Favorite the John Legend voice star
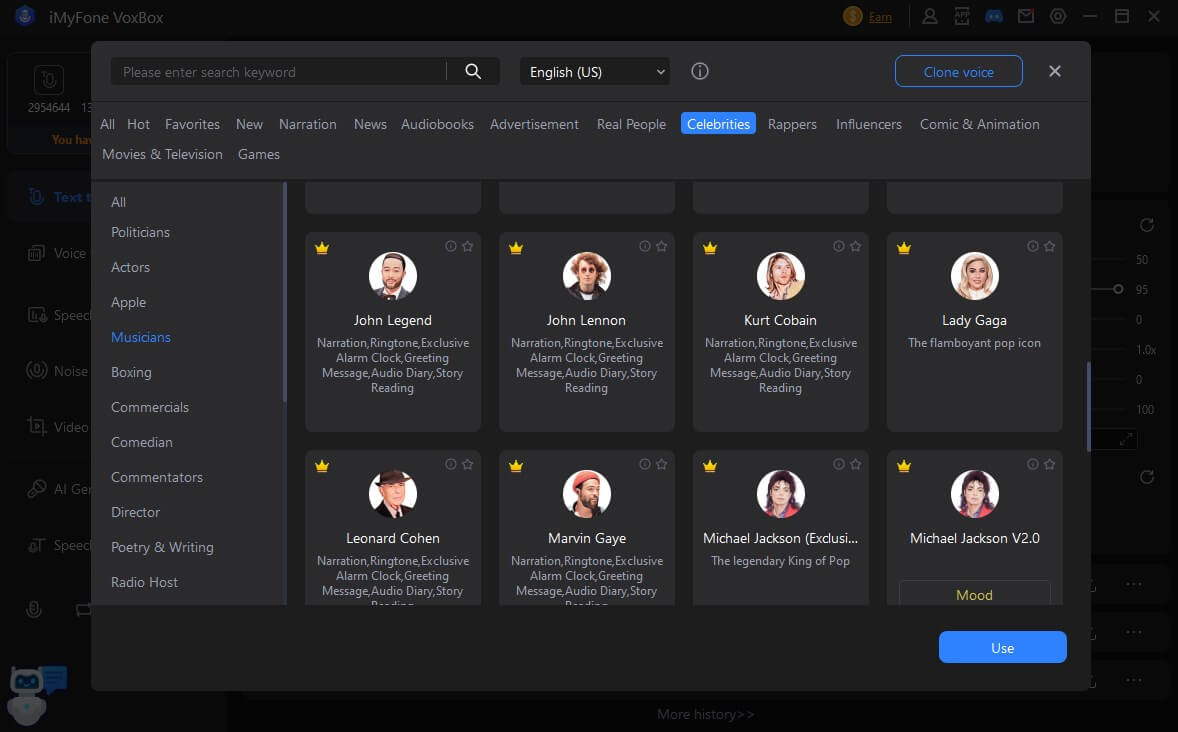This screenshot has height=732, width=1178. 467,246
